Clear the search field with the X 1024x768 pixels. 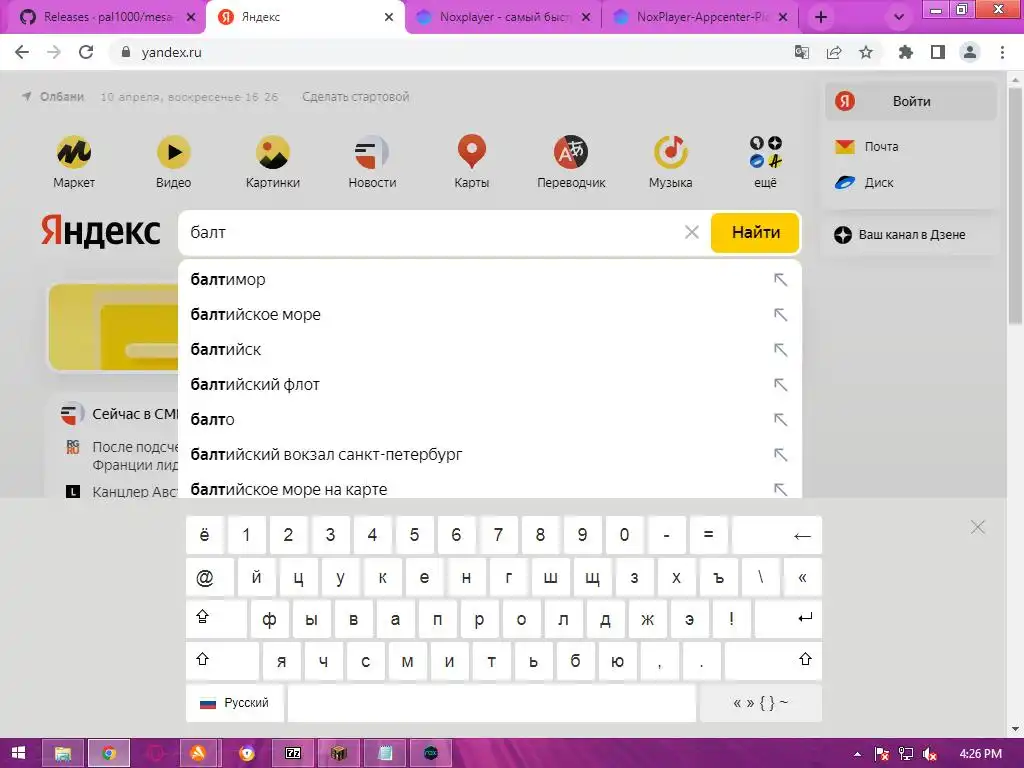point(692,232)
